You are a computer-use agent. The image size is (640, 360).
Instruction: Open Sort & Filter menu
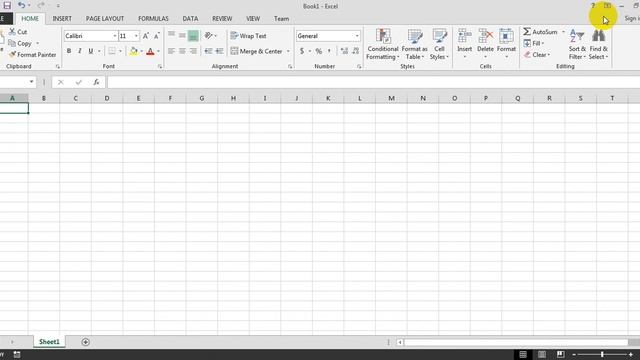(x=577, y=44)
